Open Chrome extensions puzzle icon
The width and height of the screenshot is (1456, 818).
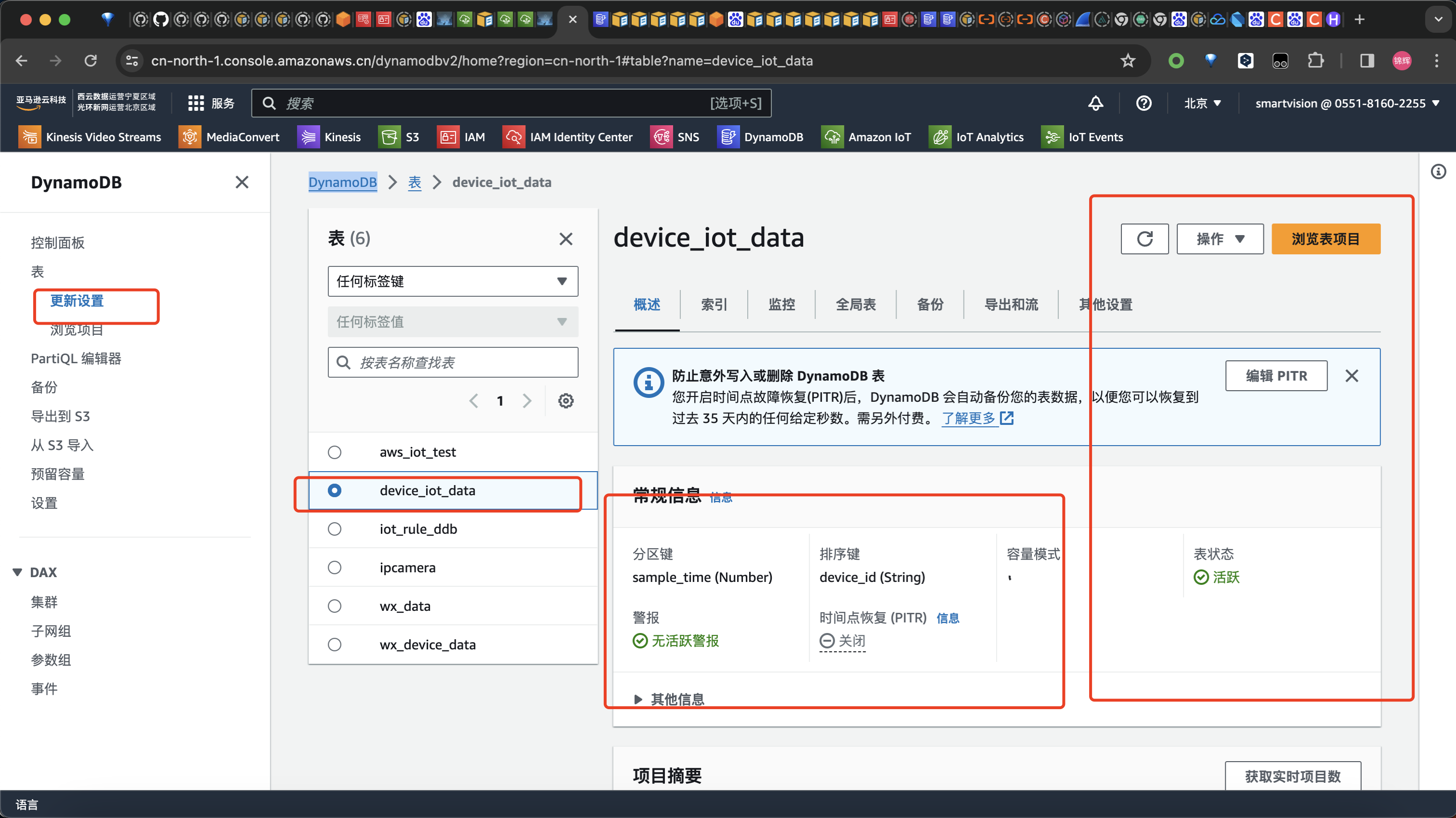click(x=1315, y=61)
